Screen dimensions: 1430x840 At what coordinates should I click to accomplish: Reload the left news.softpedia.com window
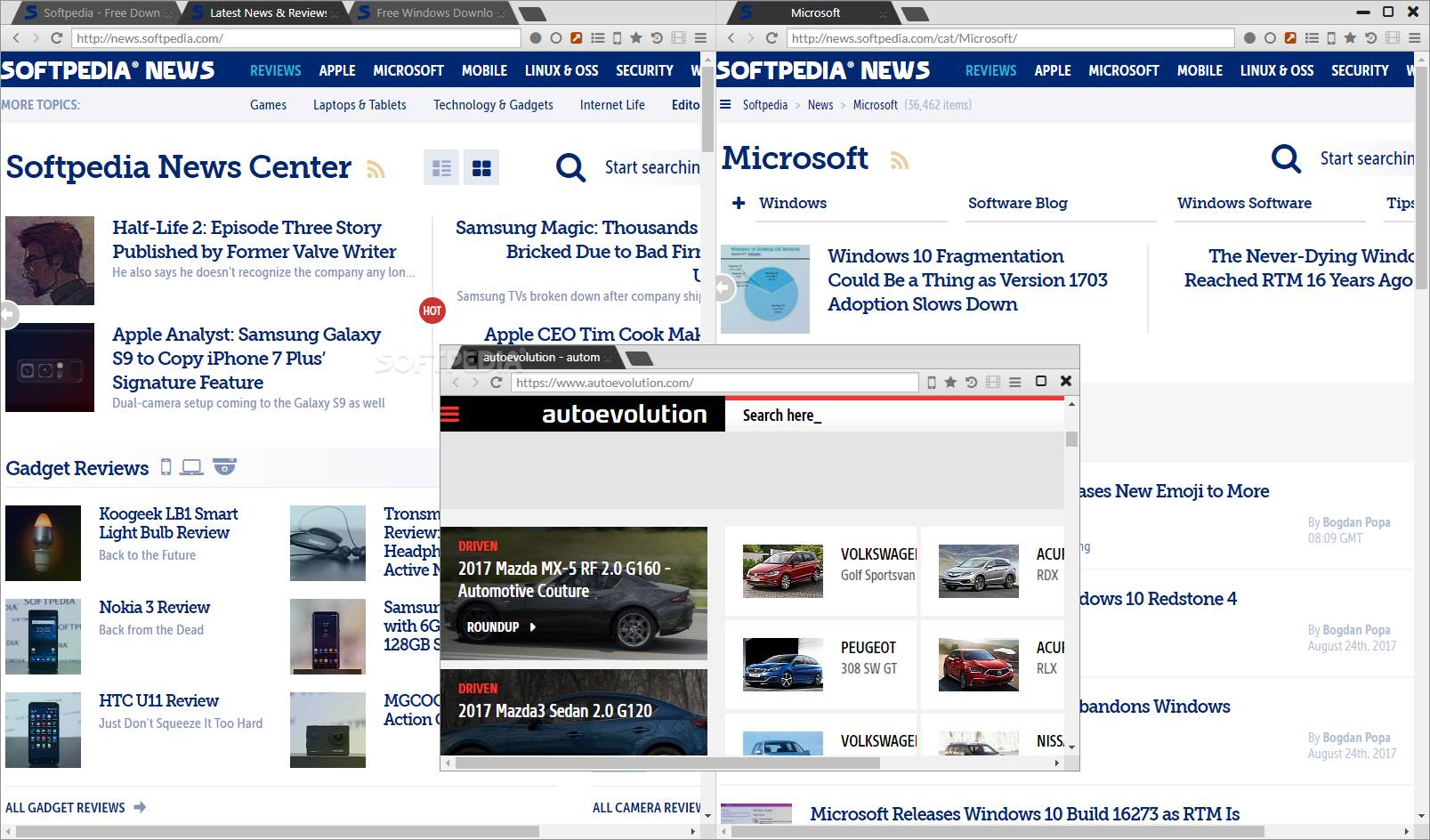pos(56,38)
